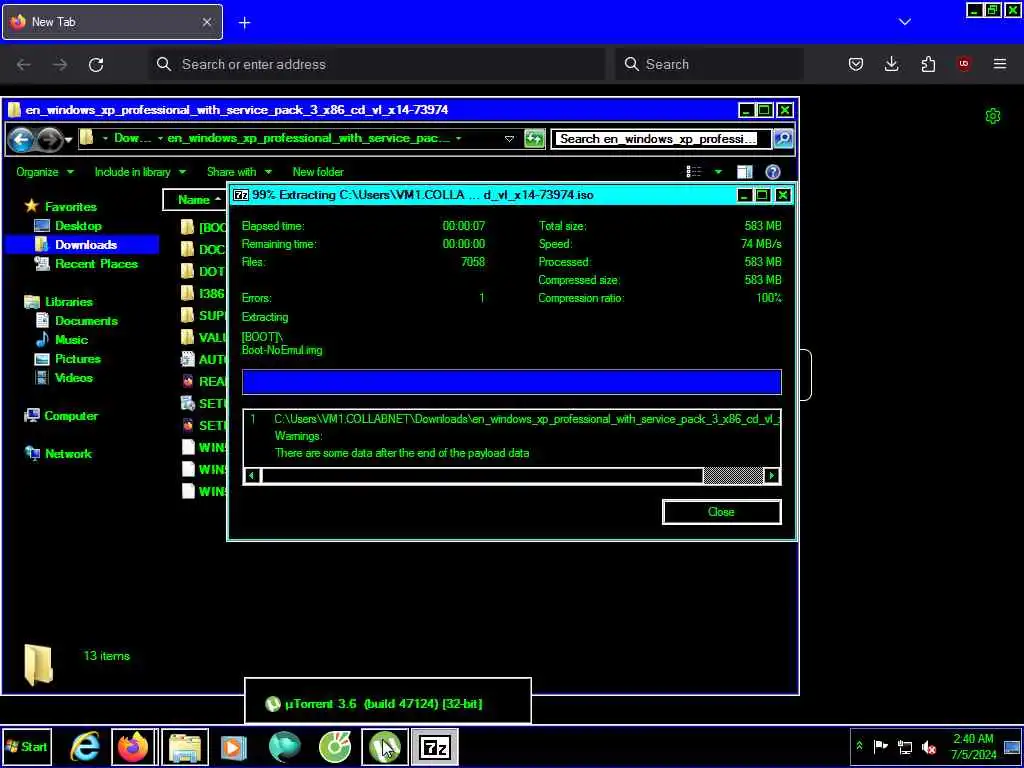
Task: Select Desktop in the navigation pane
Action: pos(78,226)
